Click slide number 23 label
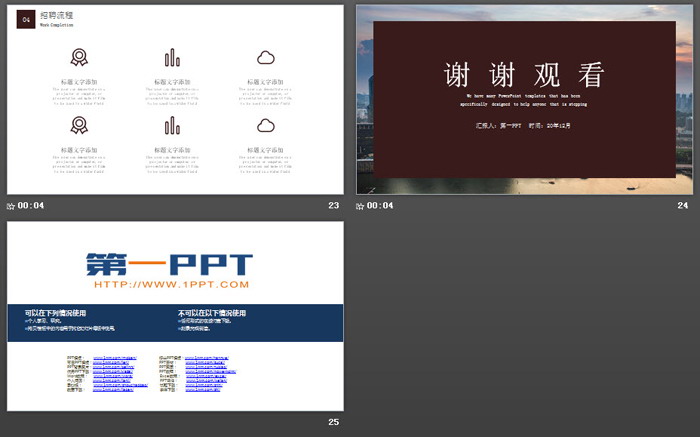700x437 pixels. 333,205
